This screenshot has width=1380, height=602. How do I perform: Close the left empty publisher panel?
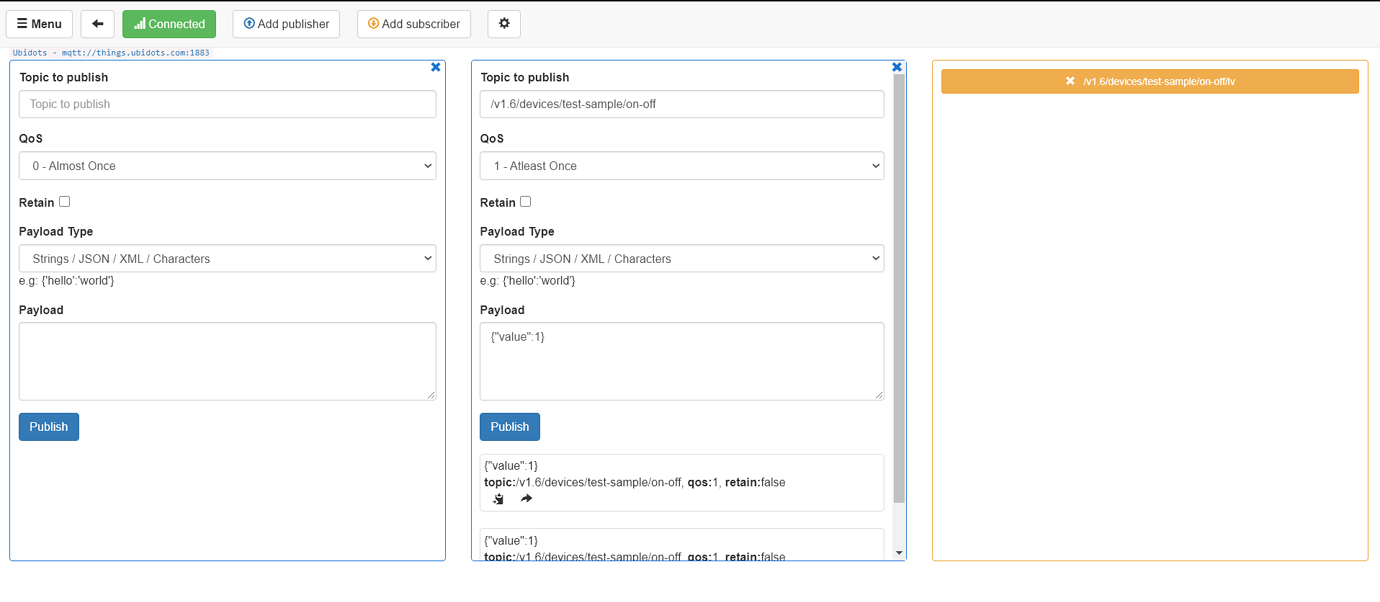pos(435,67)
